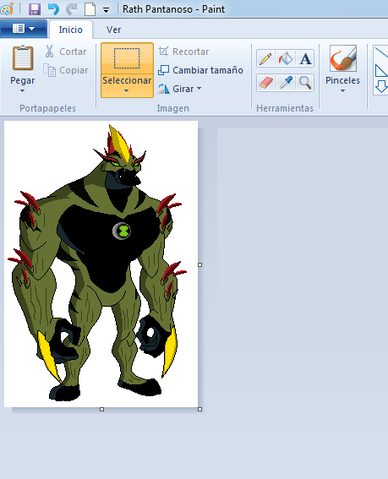The height and width of the screenshot is (479, 388).
Task: Open Cambiar tamaño dialog
Action: pyautogui.click(x=201, y=70)
